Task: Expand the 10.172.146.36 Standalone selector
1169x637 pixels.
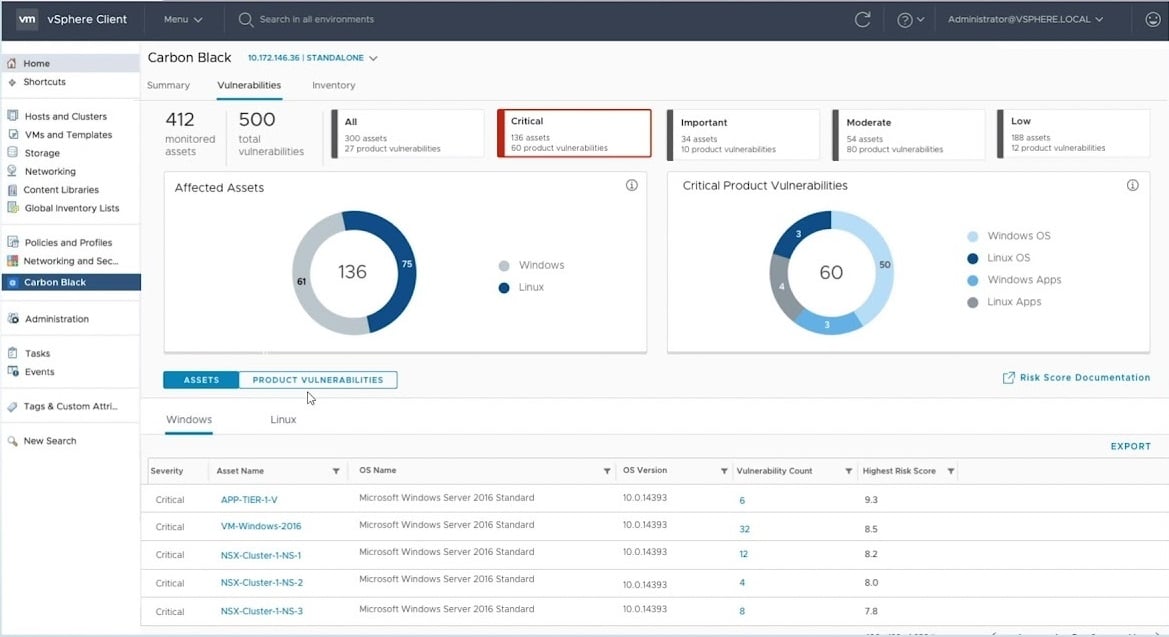Action: [312, 57]
